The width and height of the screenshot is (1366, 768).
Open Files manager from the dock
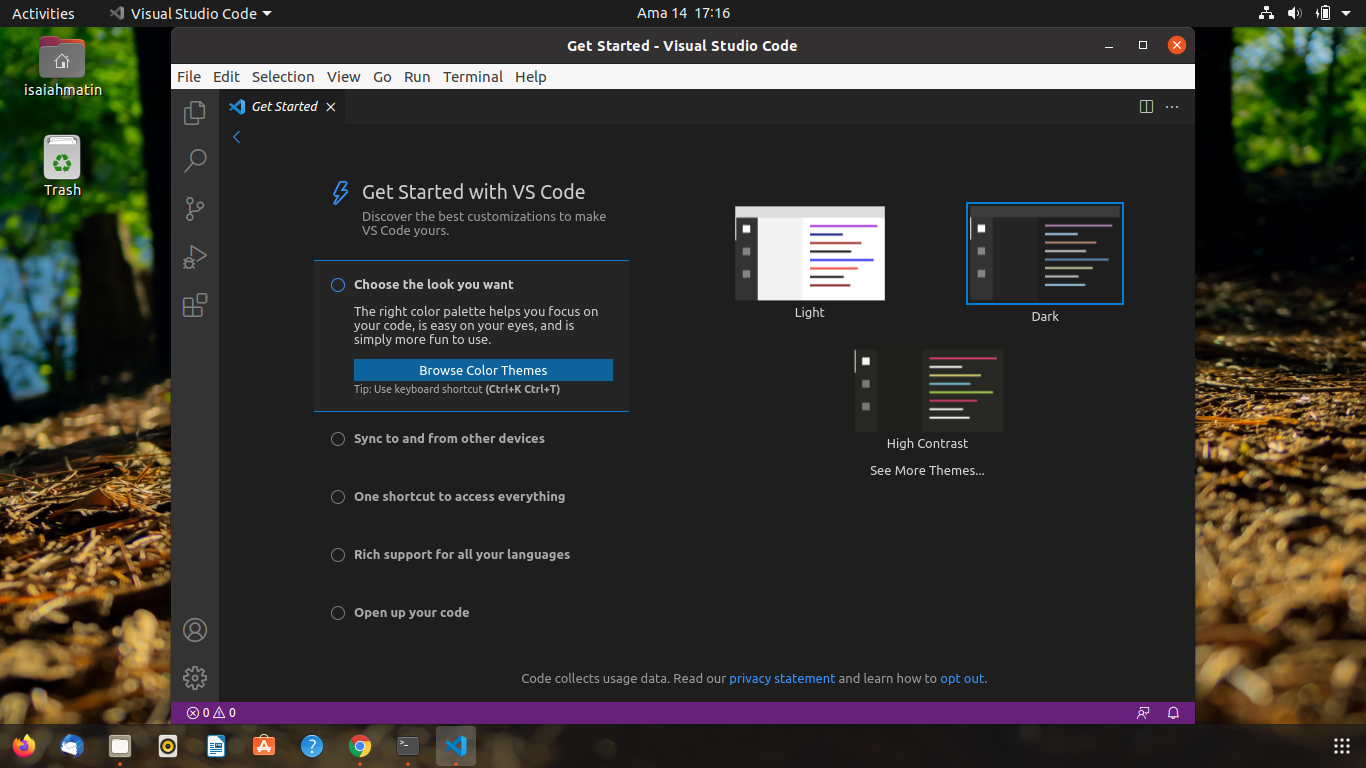[120, 746]
